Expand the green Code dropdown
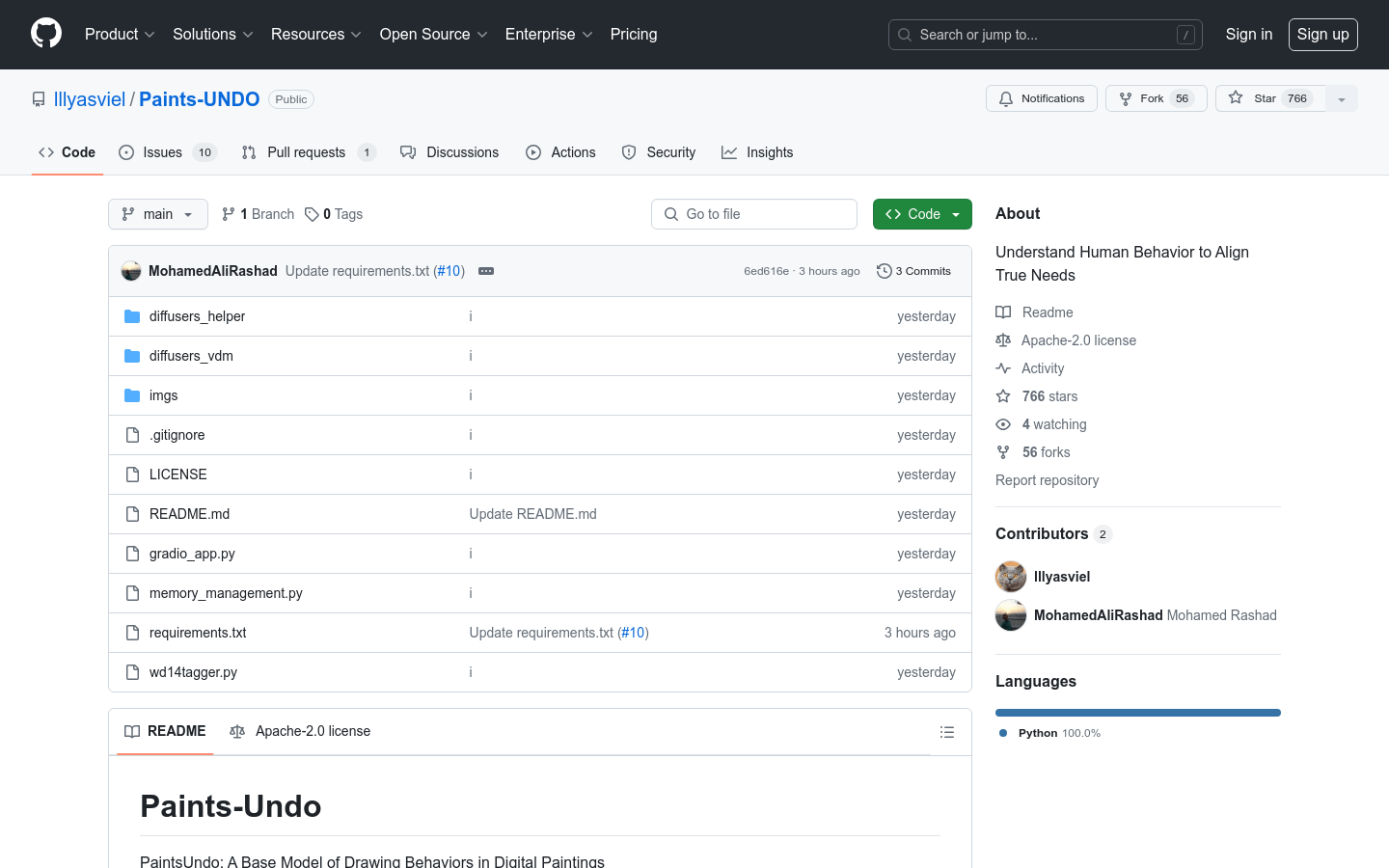Image resolution: width=1389 pixels, height=868 pixels. [x=922, y=214]
